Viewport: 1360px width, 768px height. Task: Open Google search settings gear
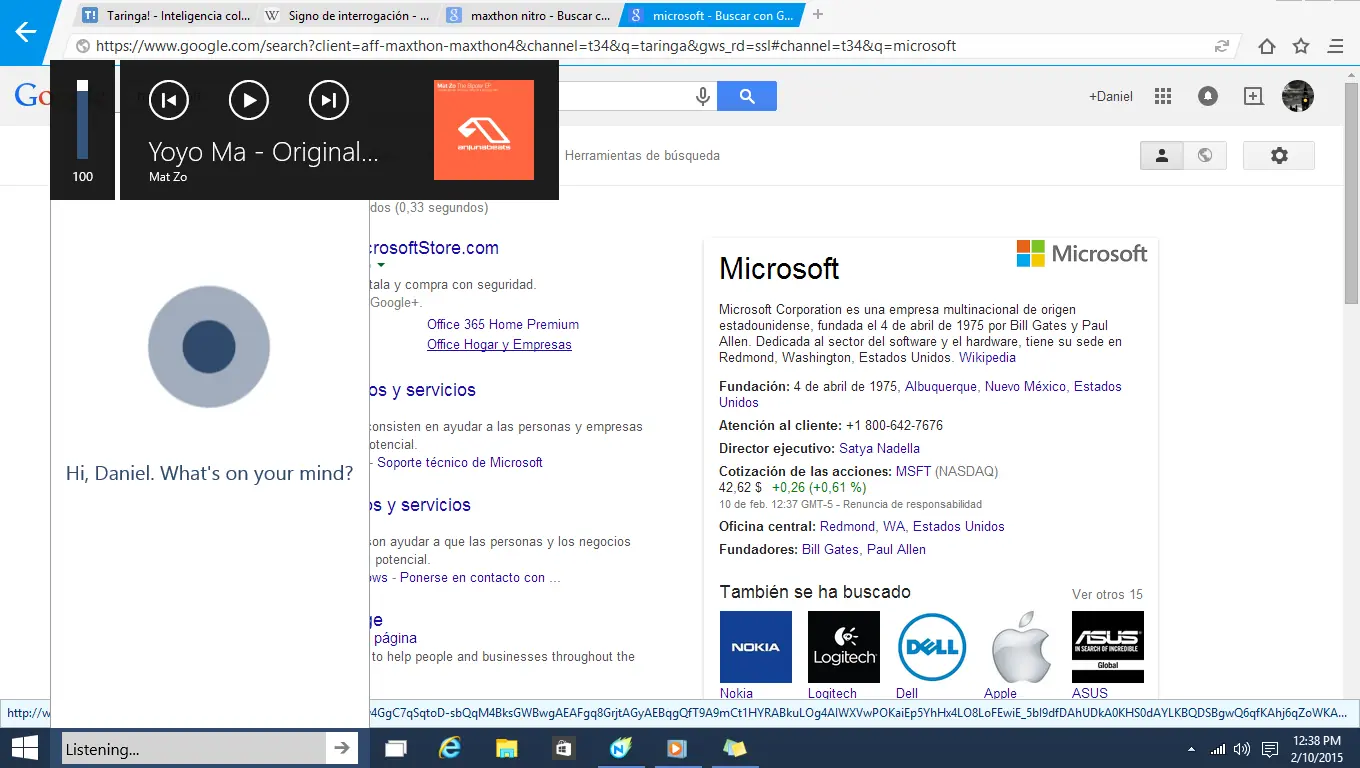pos(1279,156)
